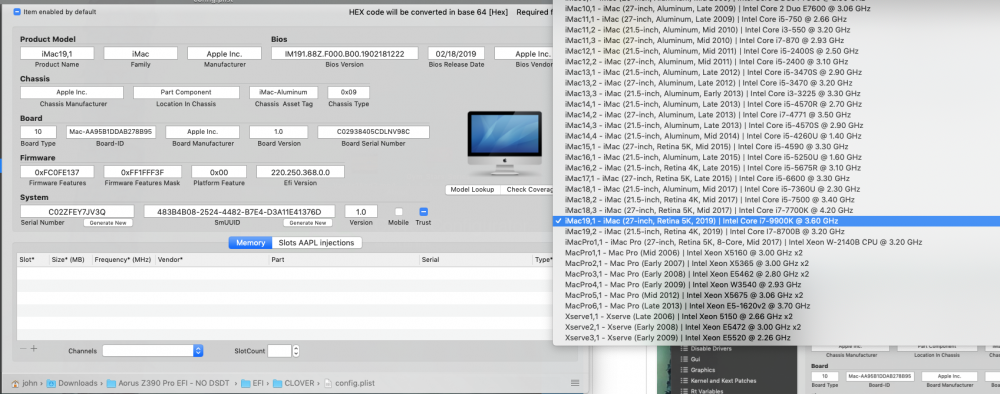Image resolution: width=1000 pixels, height=394 pixels.
Task: Click the Product Name field iMac19,1
Action: click(57, 54)
